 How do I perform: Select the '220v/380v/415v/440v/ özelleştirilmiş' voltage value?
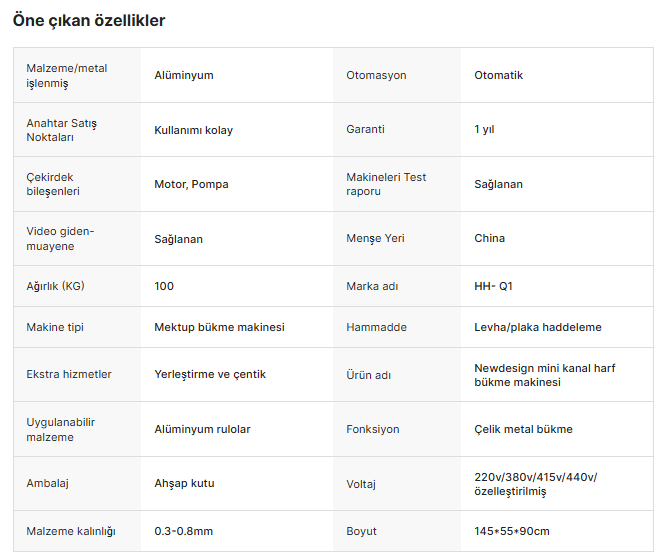pos(535,484)
